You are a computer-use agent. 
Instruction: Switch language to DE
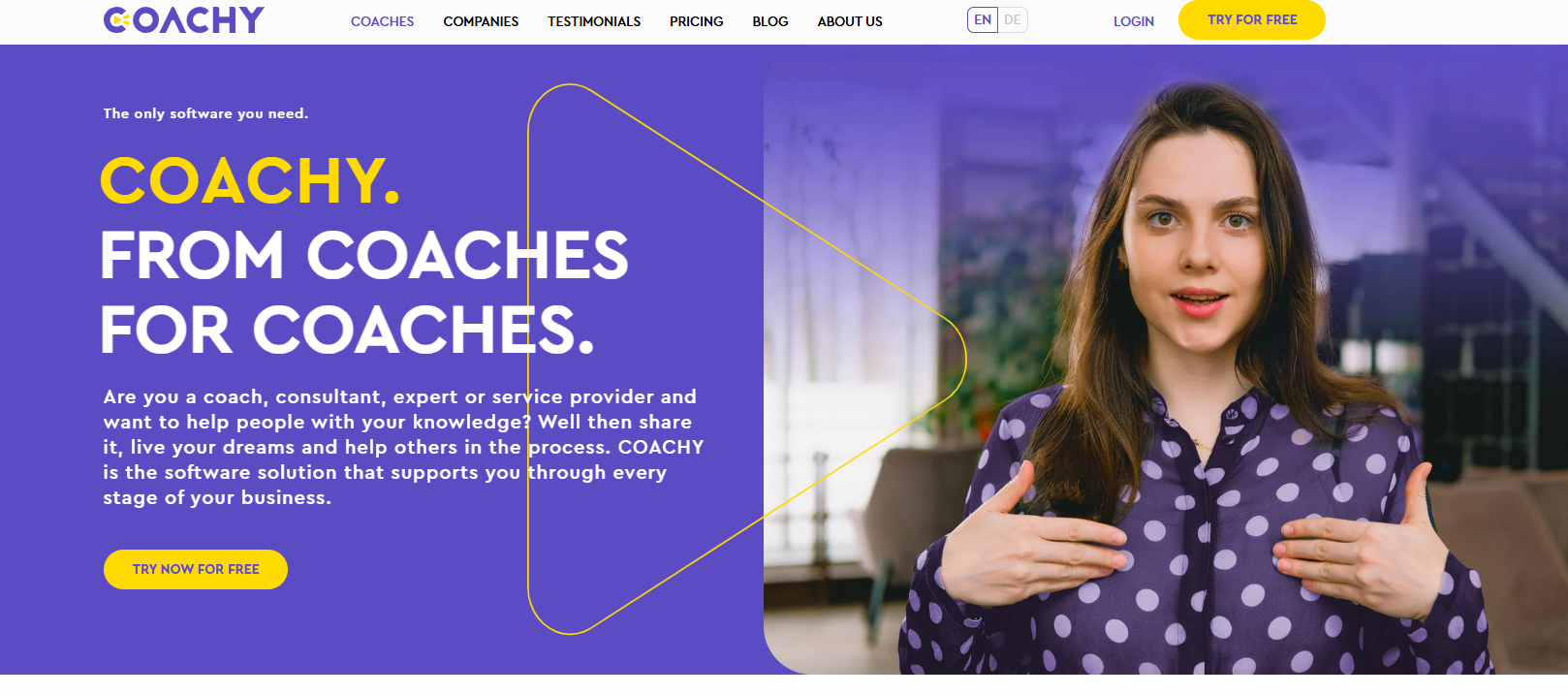[1013, 19]
